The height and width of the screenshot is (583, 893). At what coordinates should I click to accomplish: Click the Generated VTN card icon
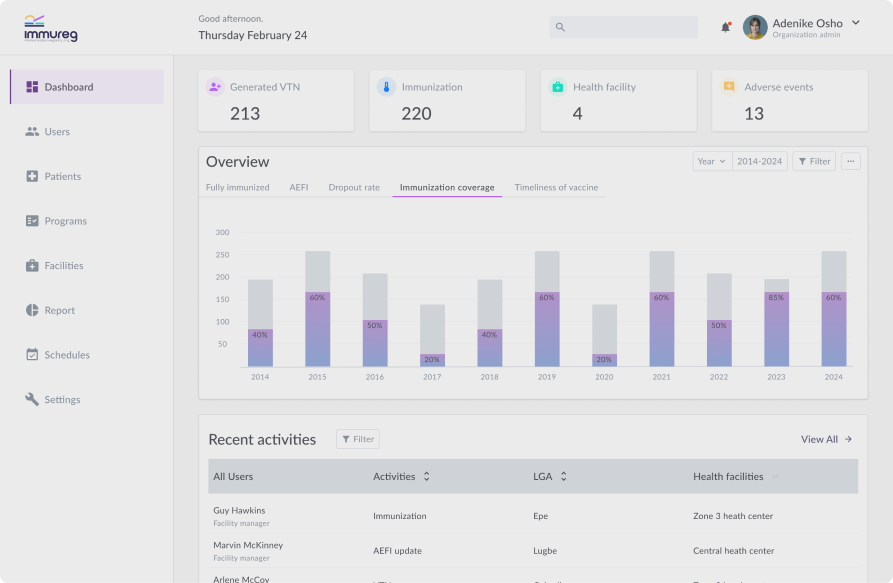pyautogui.click(x=215, y=87)
